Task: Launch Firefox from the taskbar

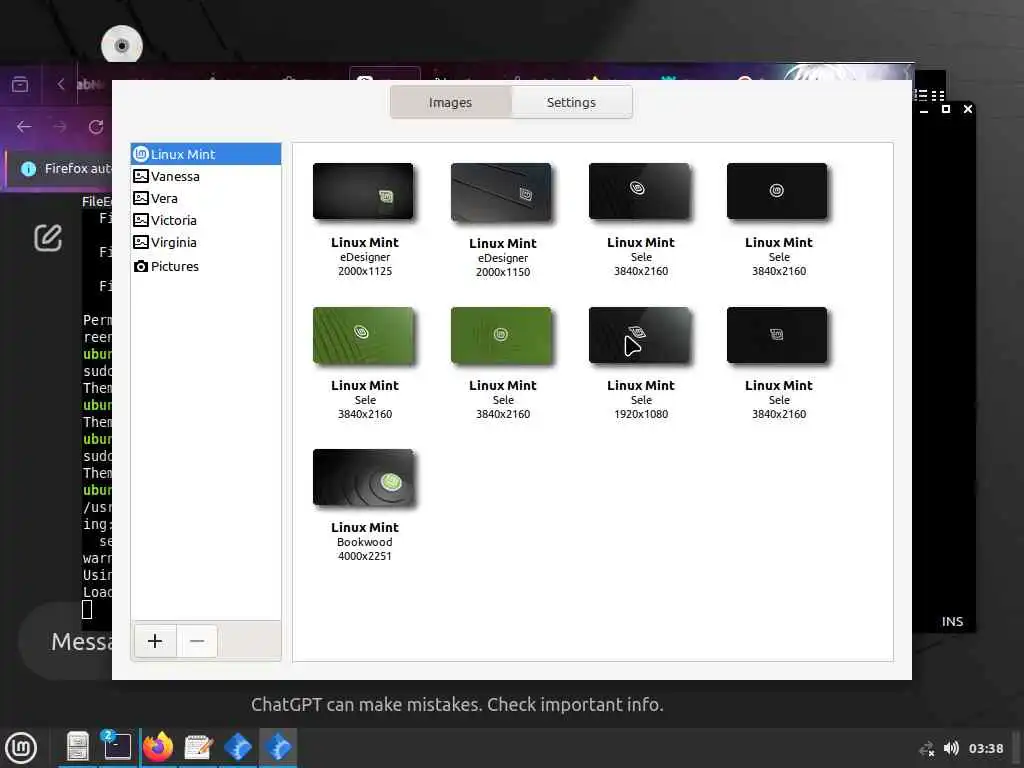Action: (x=157, y=747)
